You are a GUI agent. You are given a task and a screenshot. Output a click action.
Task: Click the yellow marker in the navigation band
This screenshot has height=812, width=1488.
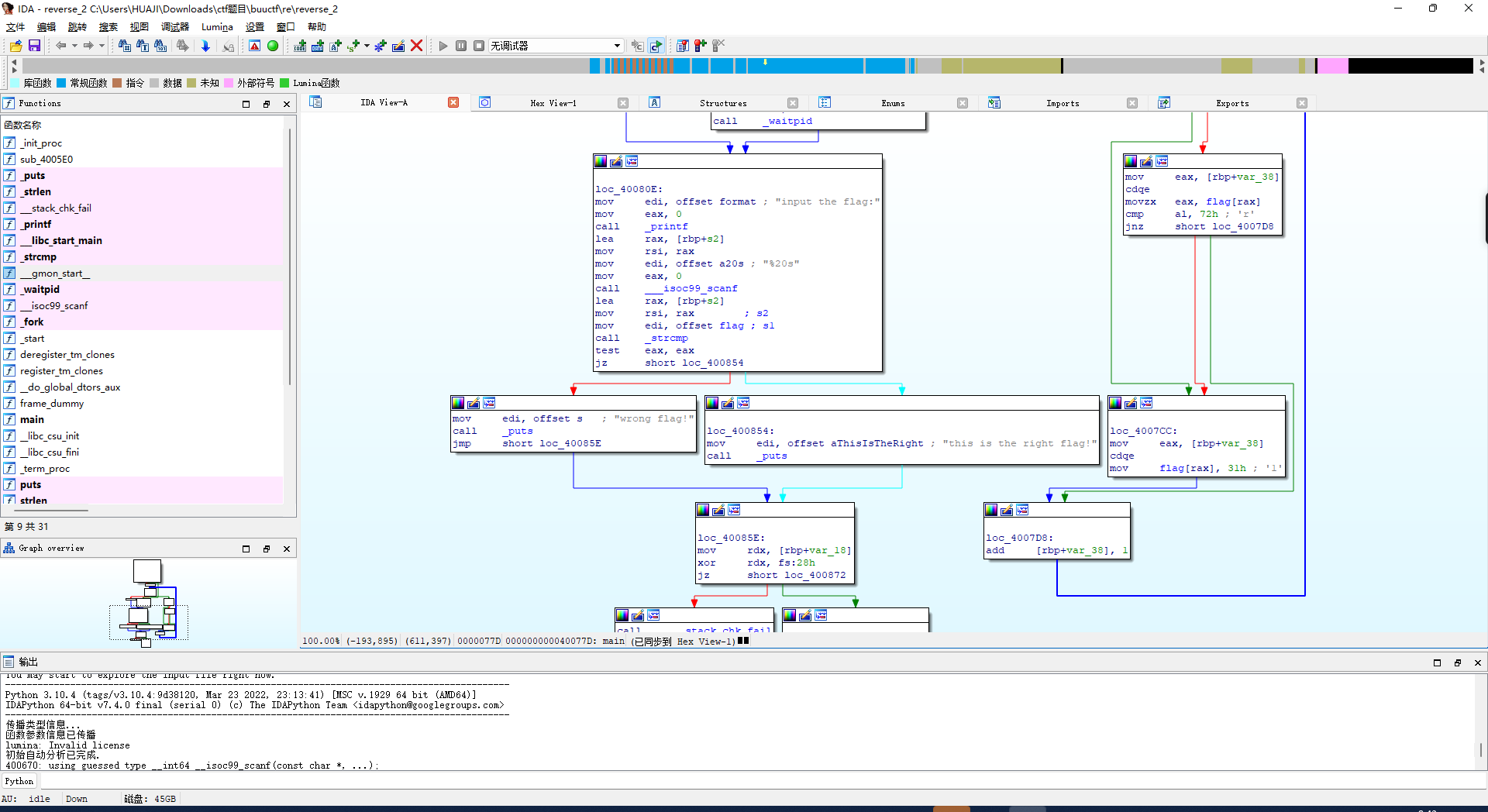(765, 62)
